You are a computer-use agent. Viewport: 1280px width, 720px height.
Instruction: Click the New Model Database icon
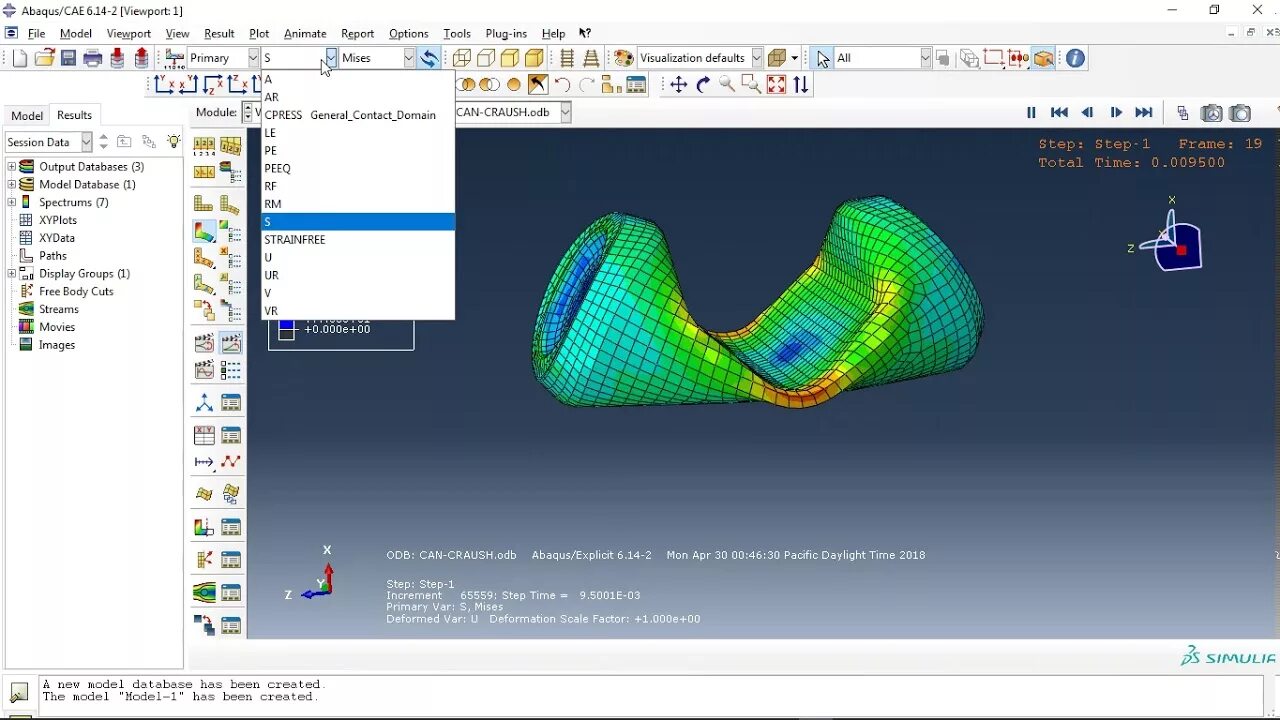(20, 58)
